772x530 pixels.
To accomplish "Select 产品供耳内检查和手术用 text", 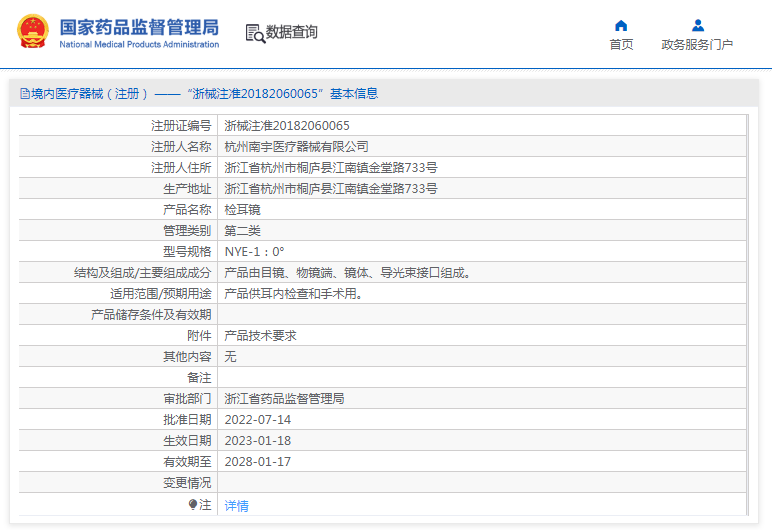I will point(293,294).
